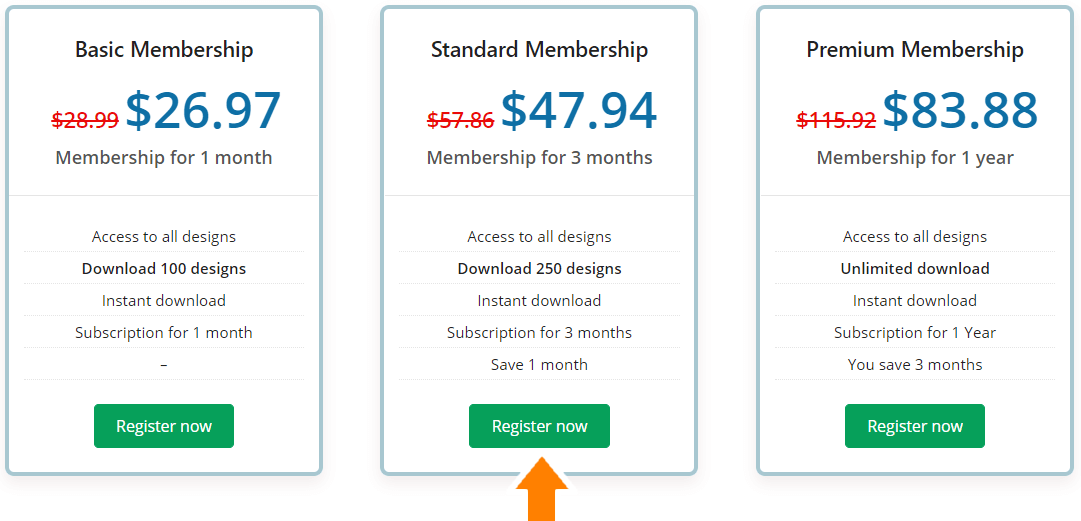Click the orange arrow below Standard card
Viewport: 1081px width, 521px height.
(541, 491)
